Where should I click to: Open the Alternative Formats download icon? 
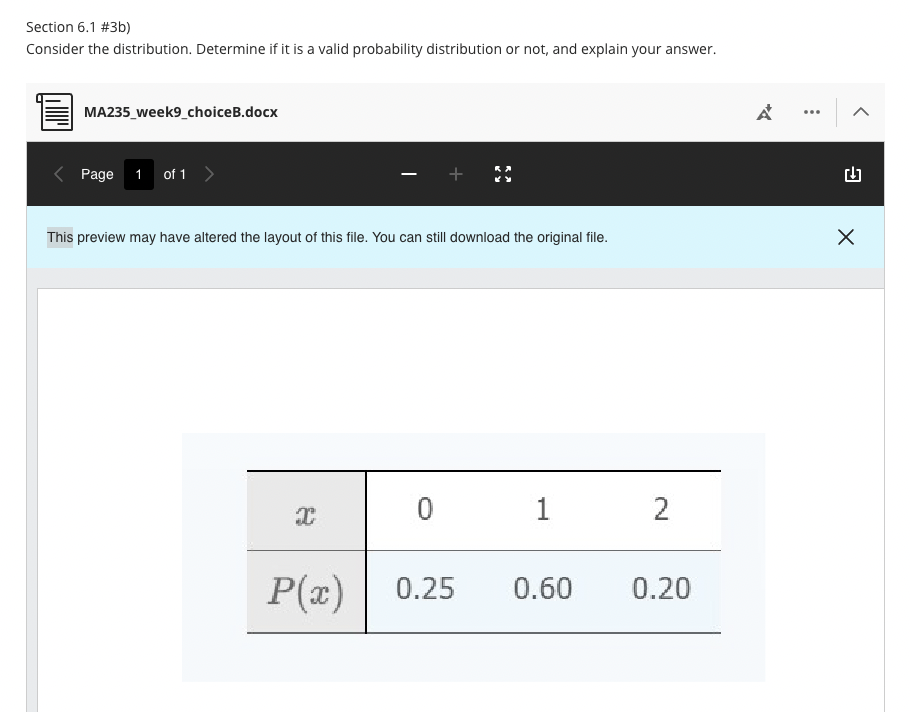click(765, 112)
